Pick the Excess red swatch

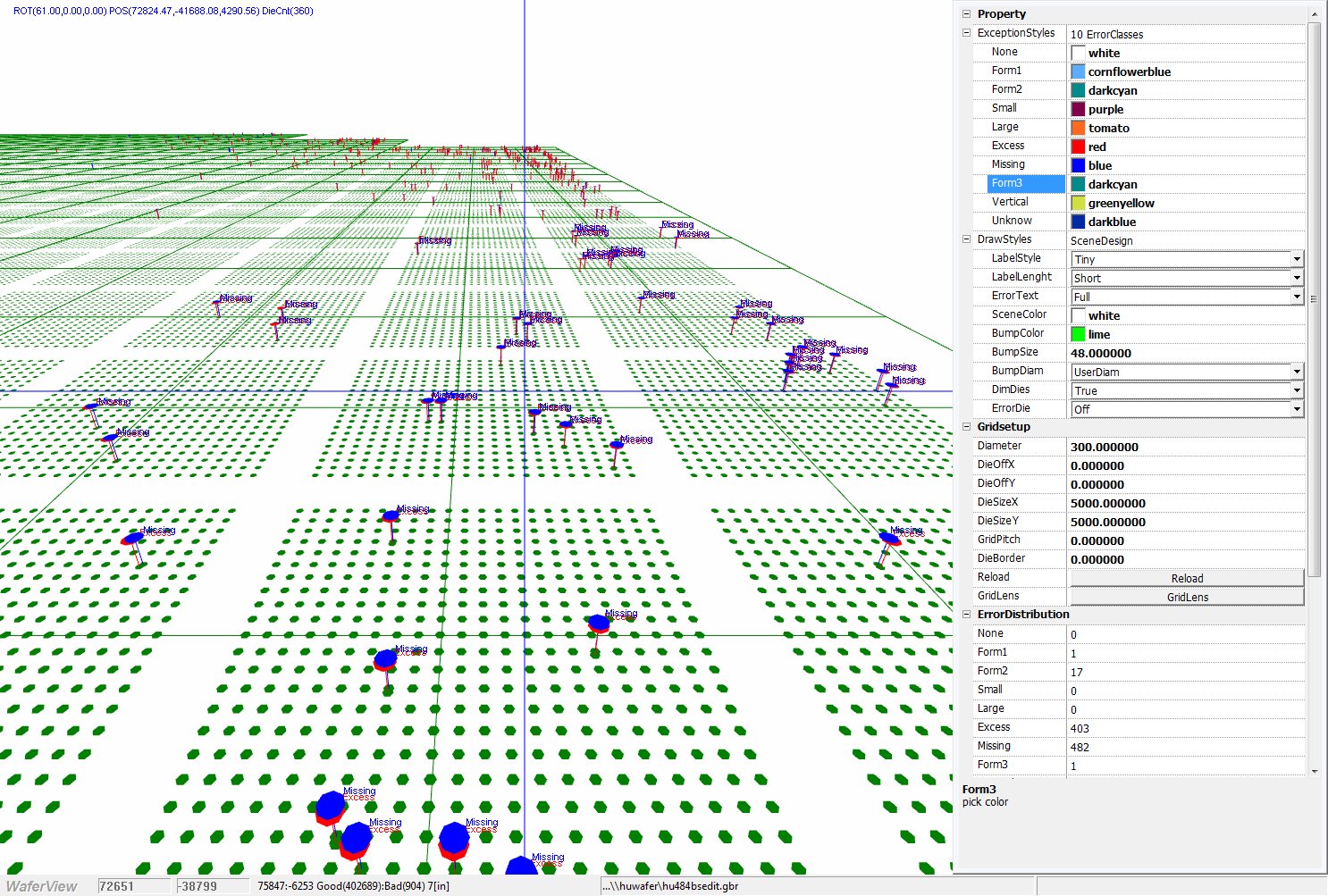click(x=1078, y=147)
